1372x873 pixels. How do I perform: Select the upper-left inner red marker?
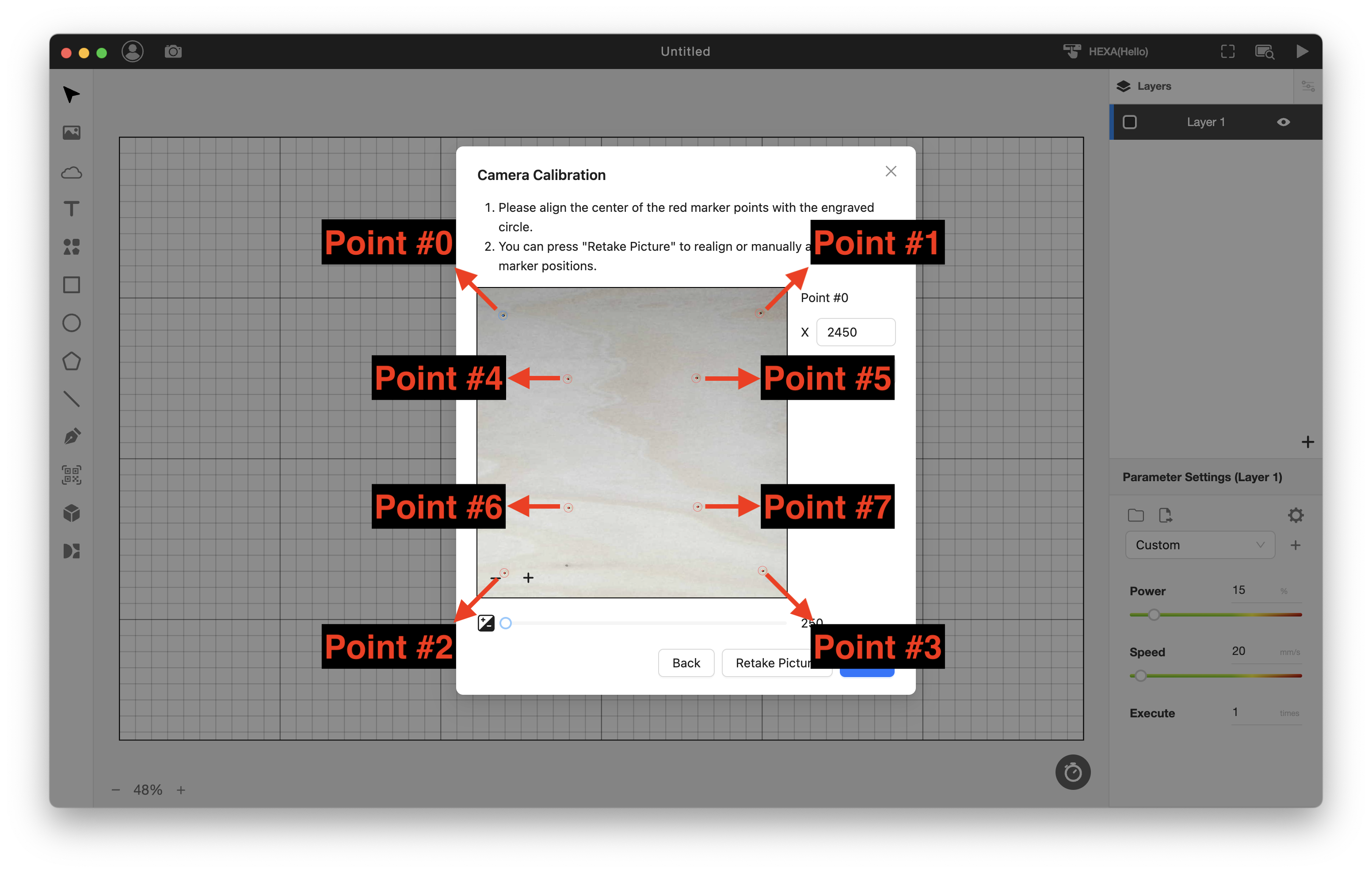pos(568,379)
